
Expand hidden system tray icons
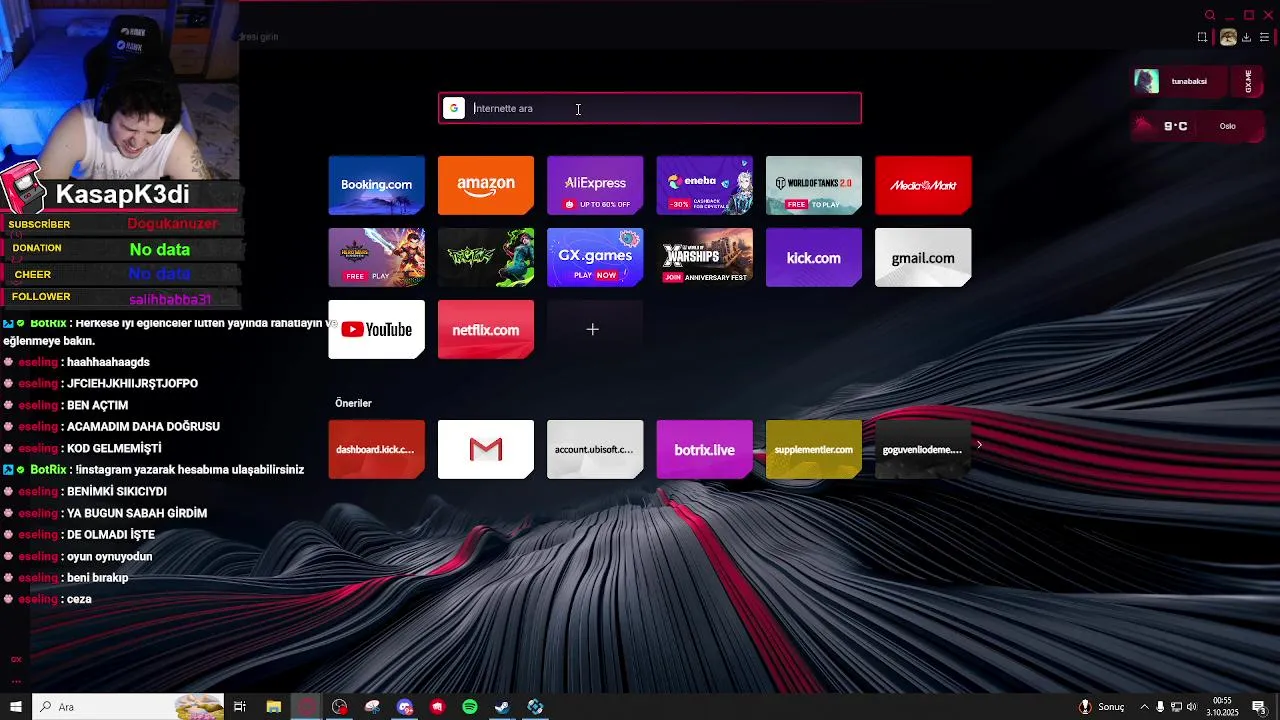click(x=1145, y=707)
